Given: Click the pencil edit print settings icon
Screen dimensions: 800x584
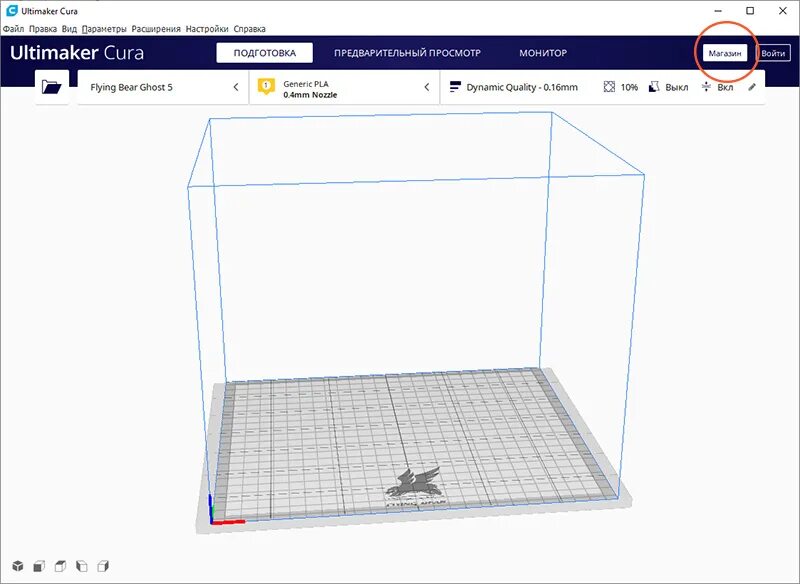Looking at the screenshot, I should pos(752,87).
